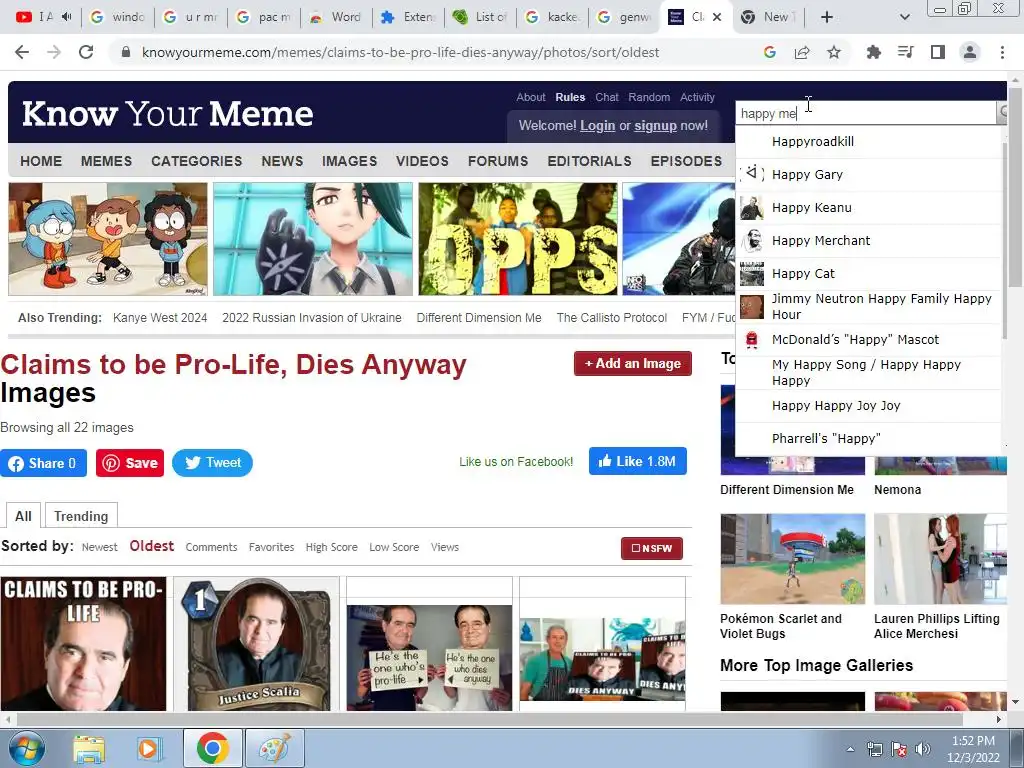Open the Chrome profile avatar icon
Screen dimensions: 1024x768
[x=970, y=52]
